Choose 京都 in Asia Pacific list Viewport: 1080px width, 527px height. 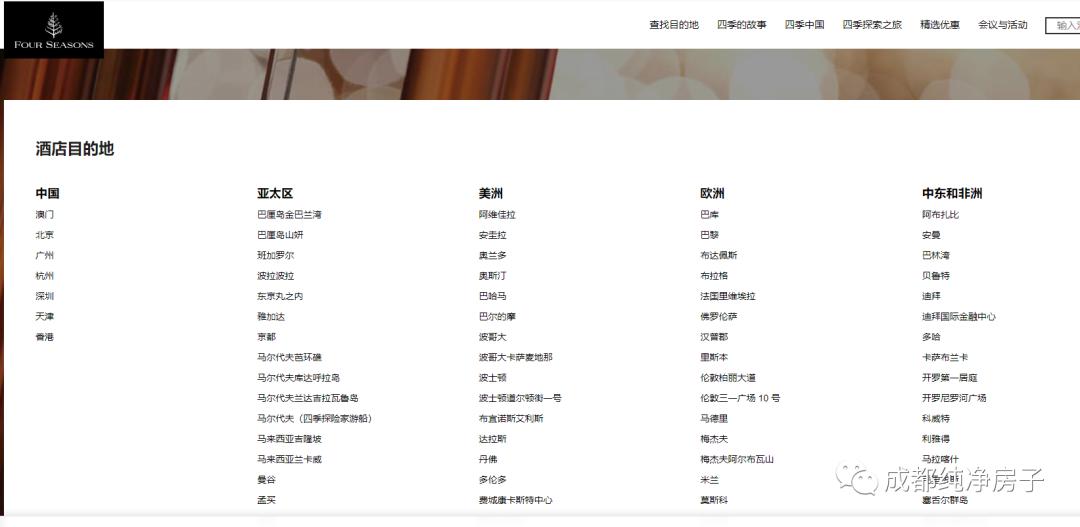tap(267, 337)
